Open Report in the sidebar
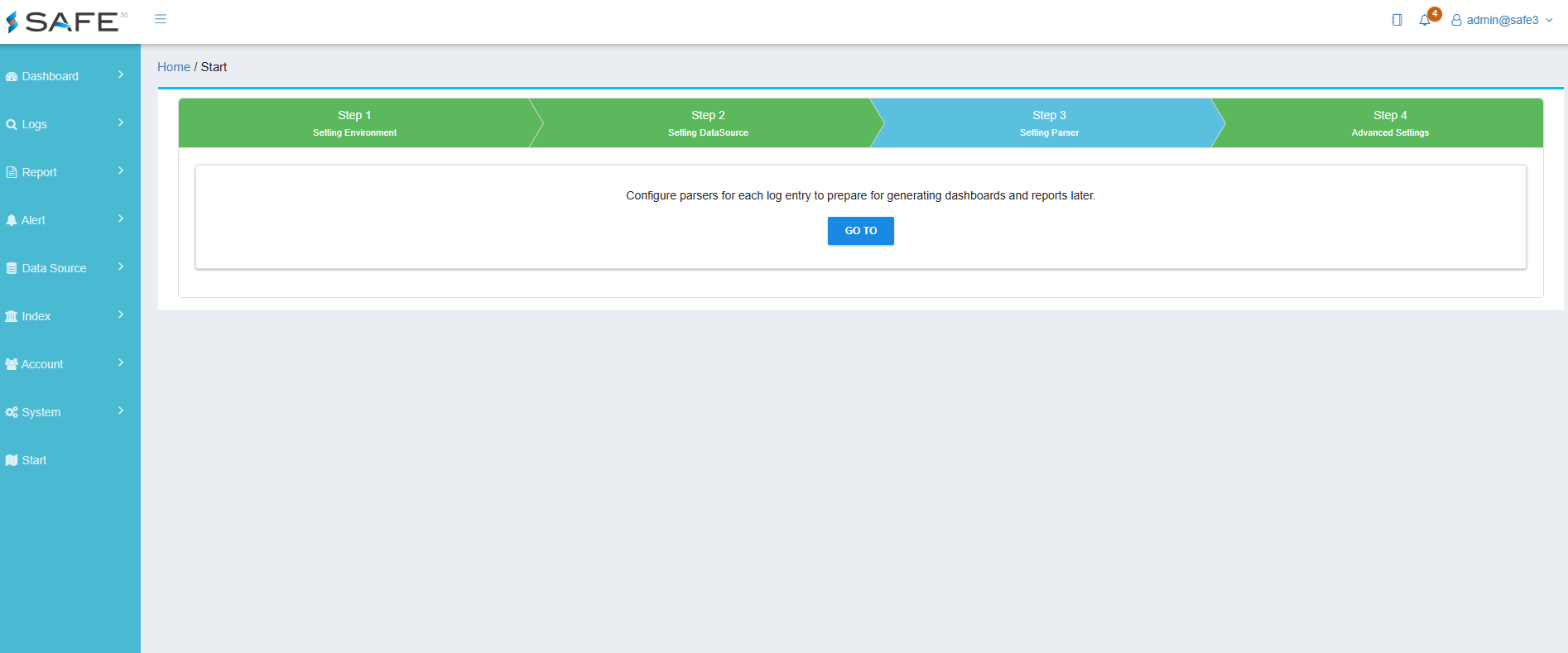The image size is (1568, 653). coord(70,172)
